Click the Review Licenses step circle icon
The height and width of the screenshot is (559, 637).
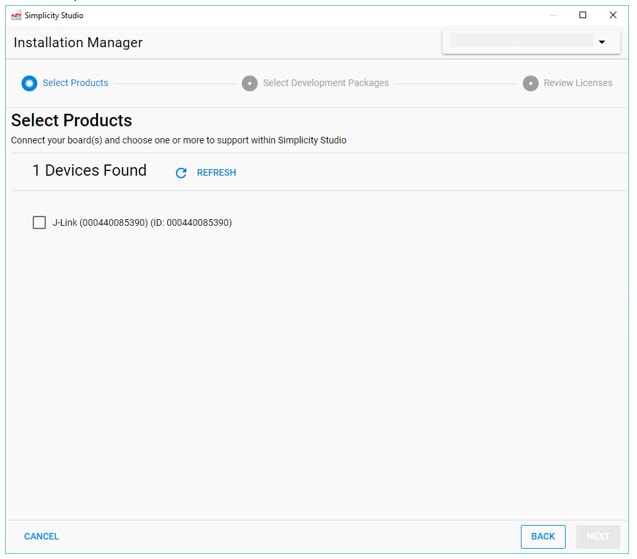pyautogui.click(x=530, y=83)
